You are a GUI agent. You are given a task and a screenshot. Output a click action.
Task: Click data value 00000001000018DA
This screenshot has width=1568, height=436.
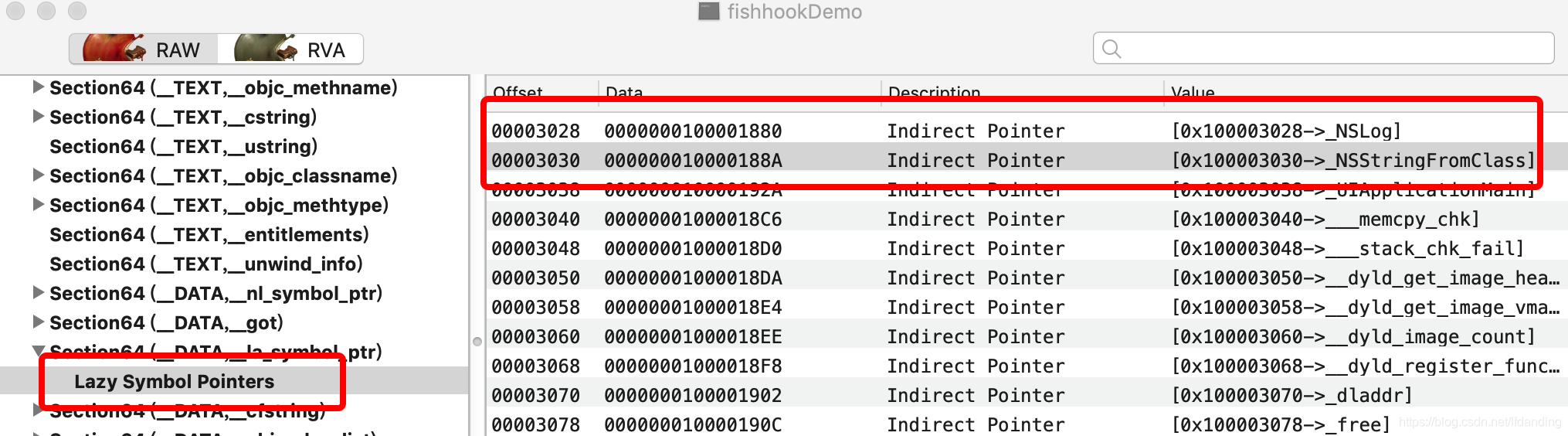coord(693,278)
